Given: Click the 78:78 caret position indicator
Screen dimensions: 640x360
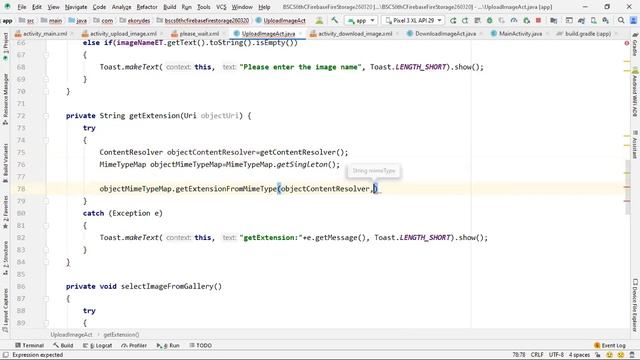Looking at the screenshot, I should click(519, 355).
